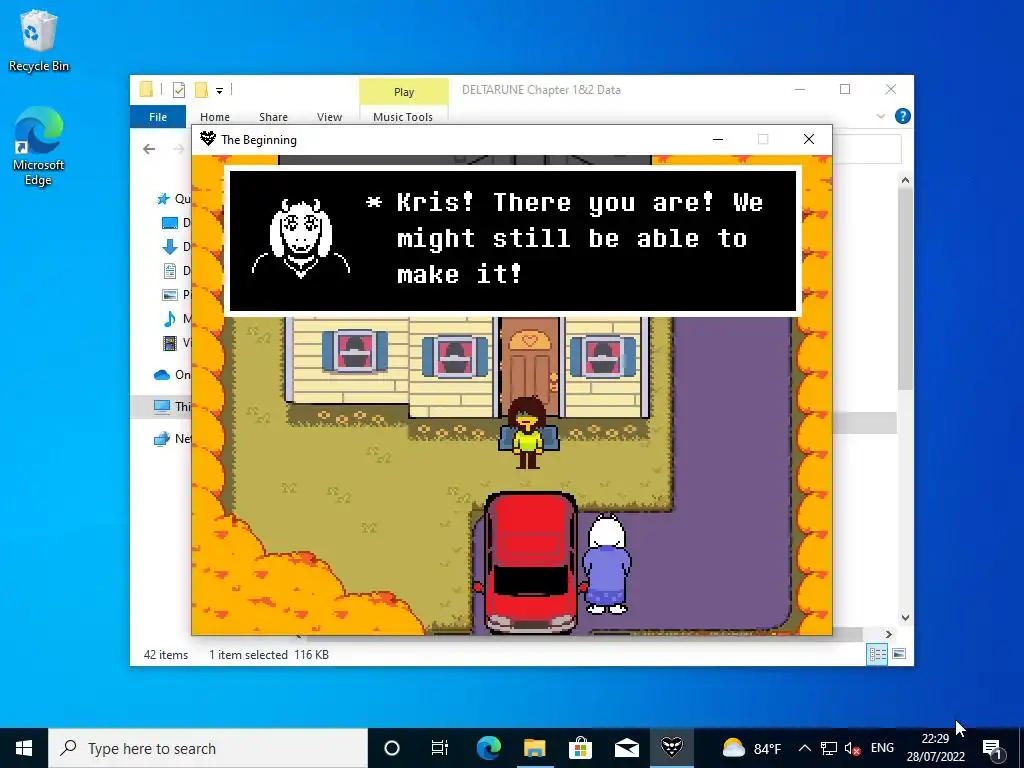Open network status tray icon
Viewport: 1024px width, 768px height.
pos(829,748)
